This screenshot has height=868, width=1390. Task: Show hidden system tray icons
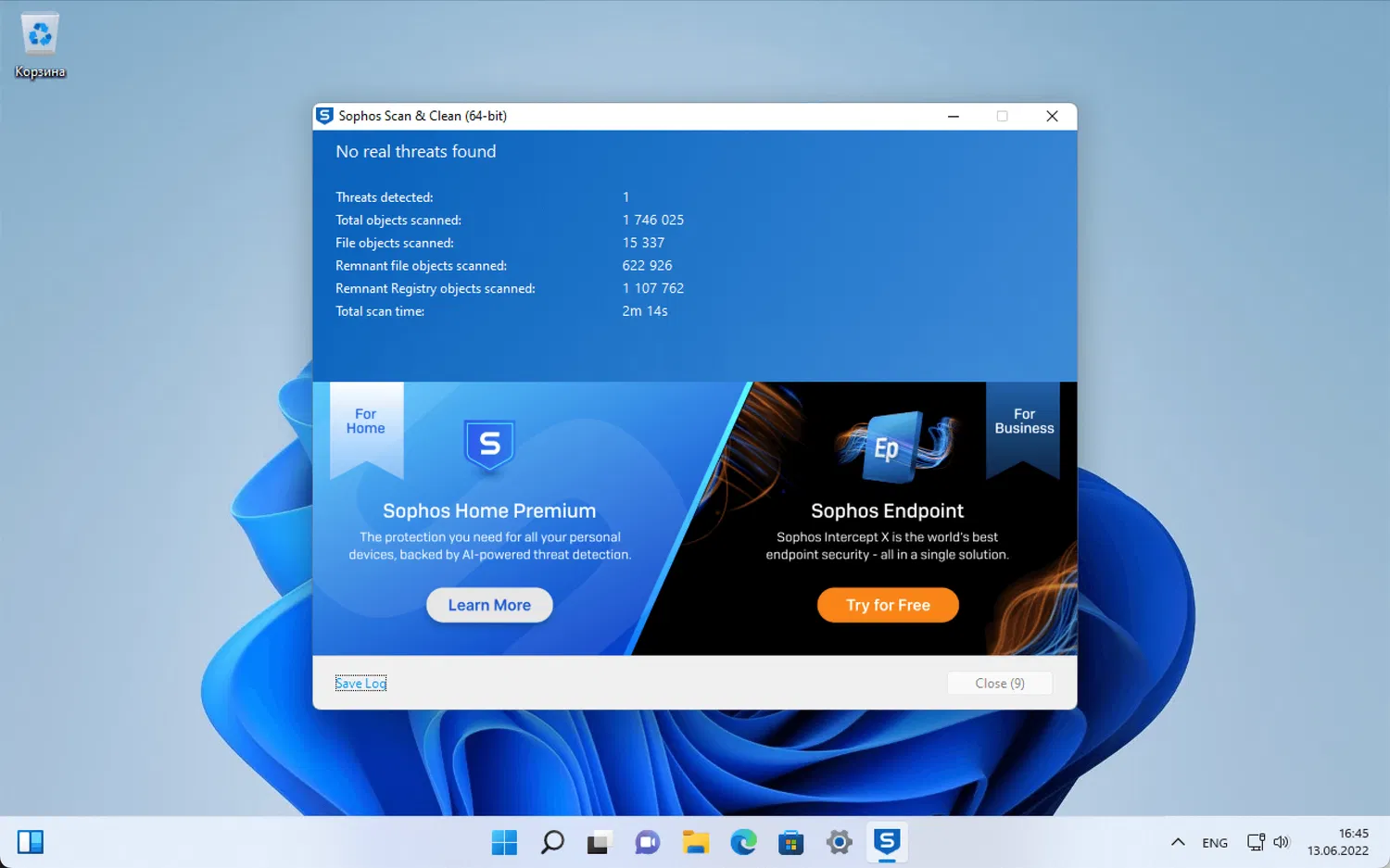(x=1178, y=842)
